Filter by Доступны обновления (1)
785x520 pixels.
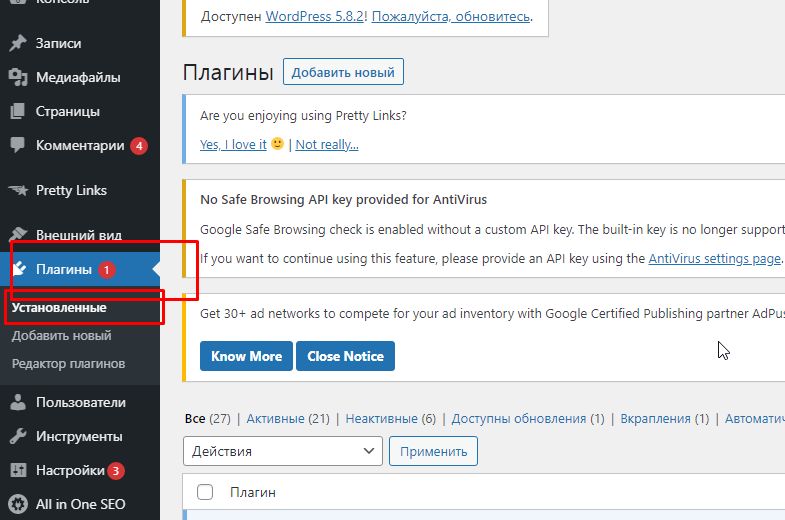(x=528, y=418)
